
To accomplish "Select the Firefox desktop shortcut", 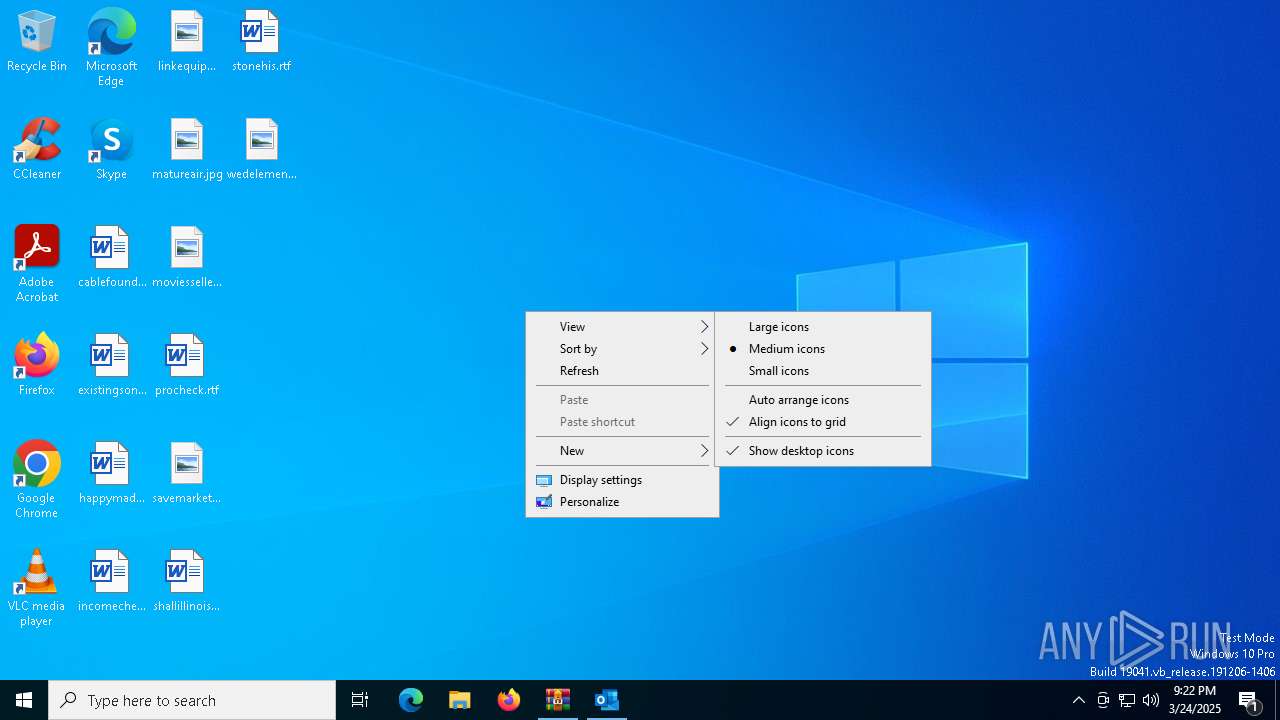I will pos(37,365).
